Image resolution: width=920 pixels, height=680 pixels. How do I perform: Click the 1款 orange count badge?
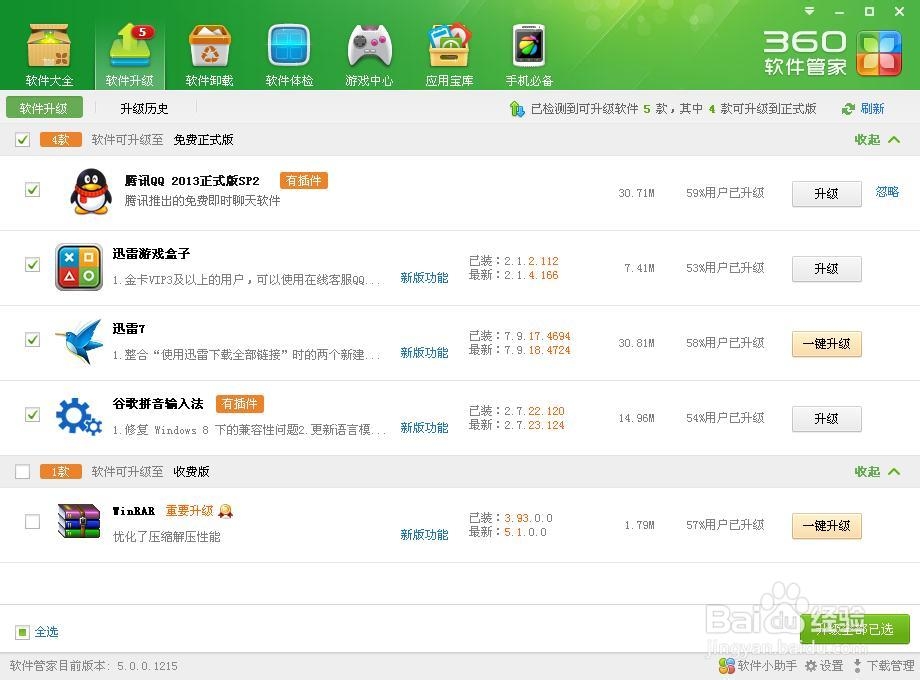[60, 472]
